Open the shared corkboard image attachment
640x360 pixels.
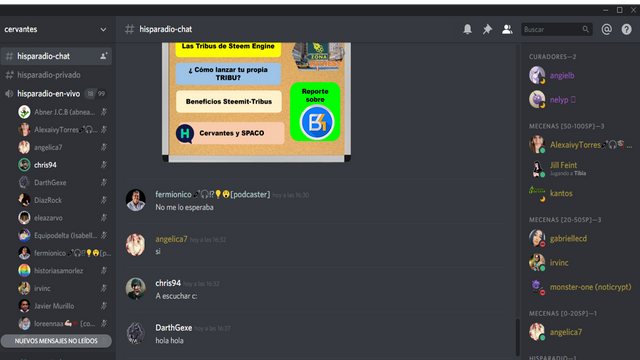pos(256,102)
